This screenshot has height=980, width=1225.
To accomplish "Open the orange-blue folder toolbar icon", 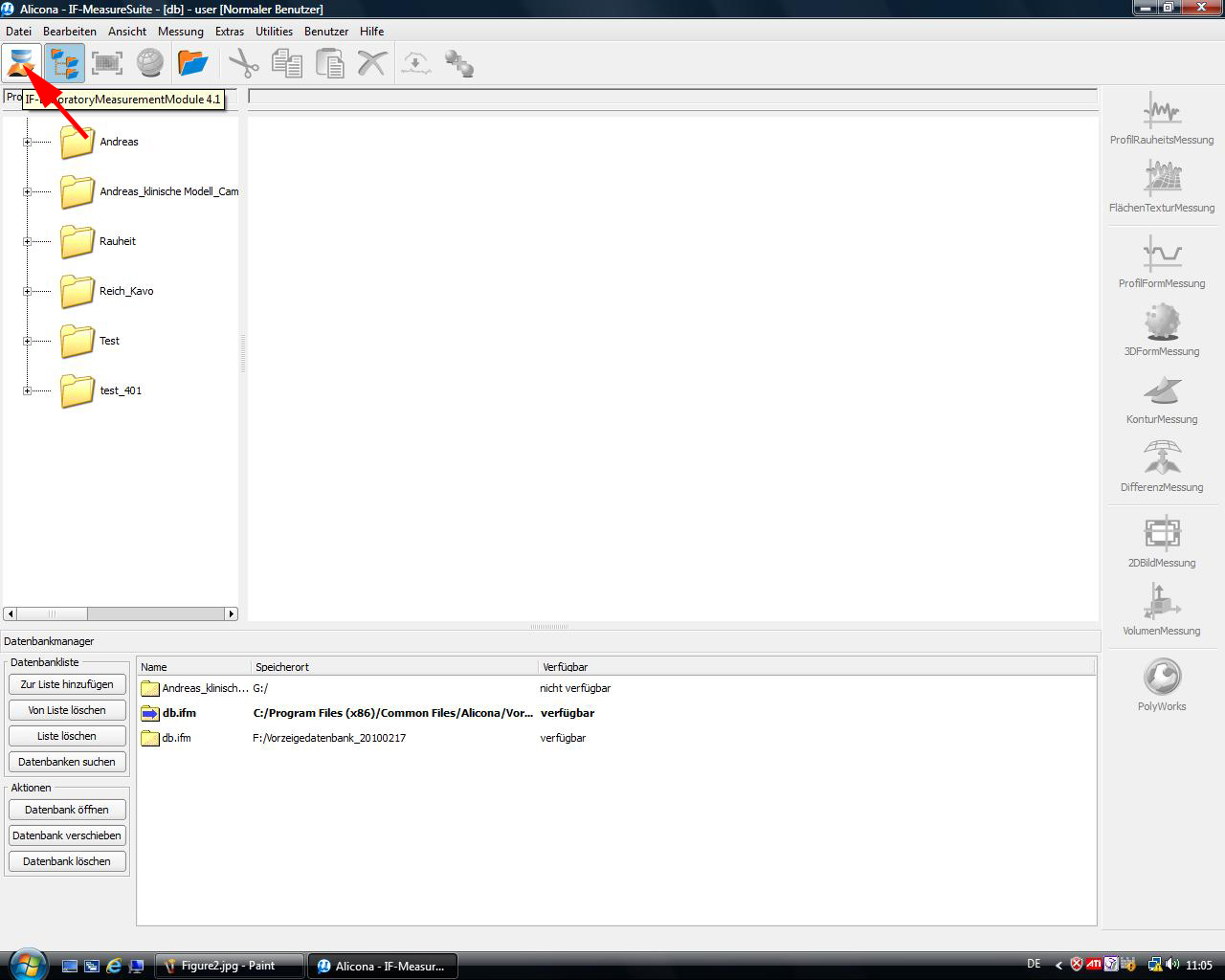I will coord(192,63).
